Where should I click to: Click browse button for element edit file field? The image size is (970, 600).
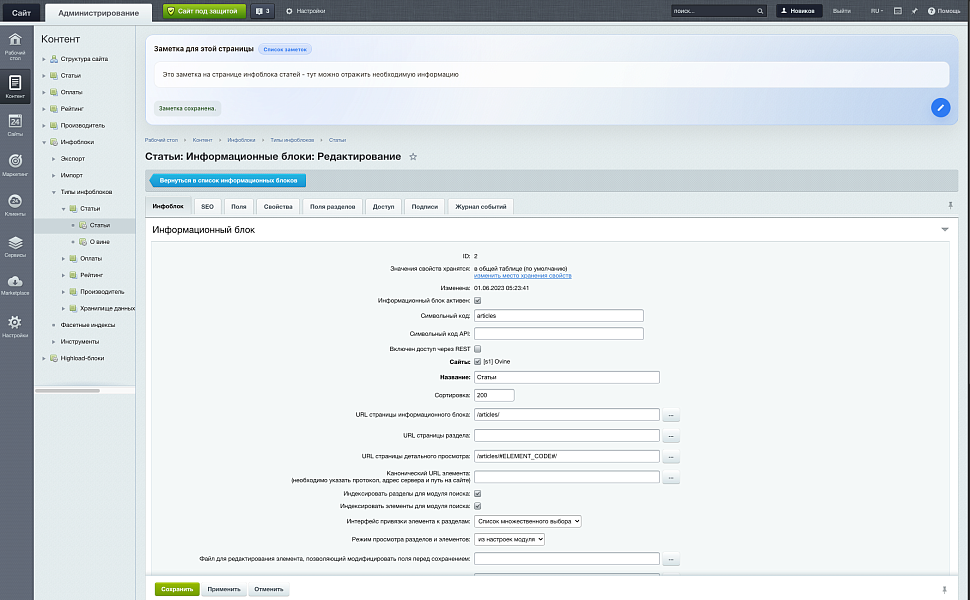pos(671,559)
